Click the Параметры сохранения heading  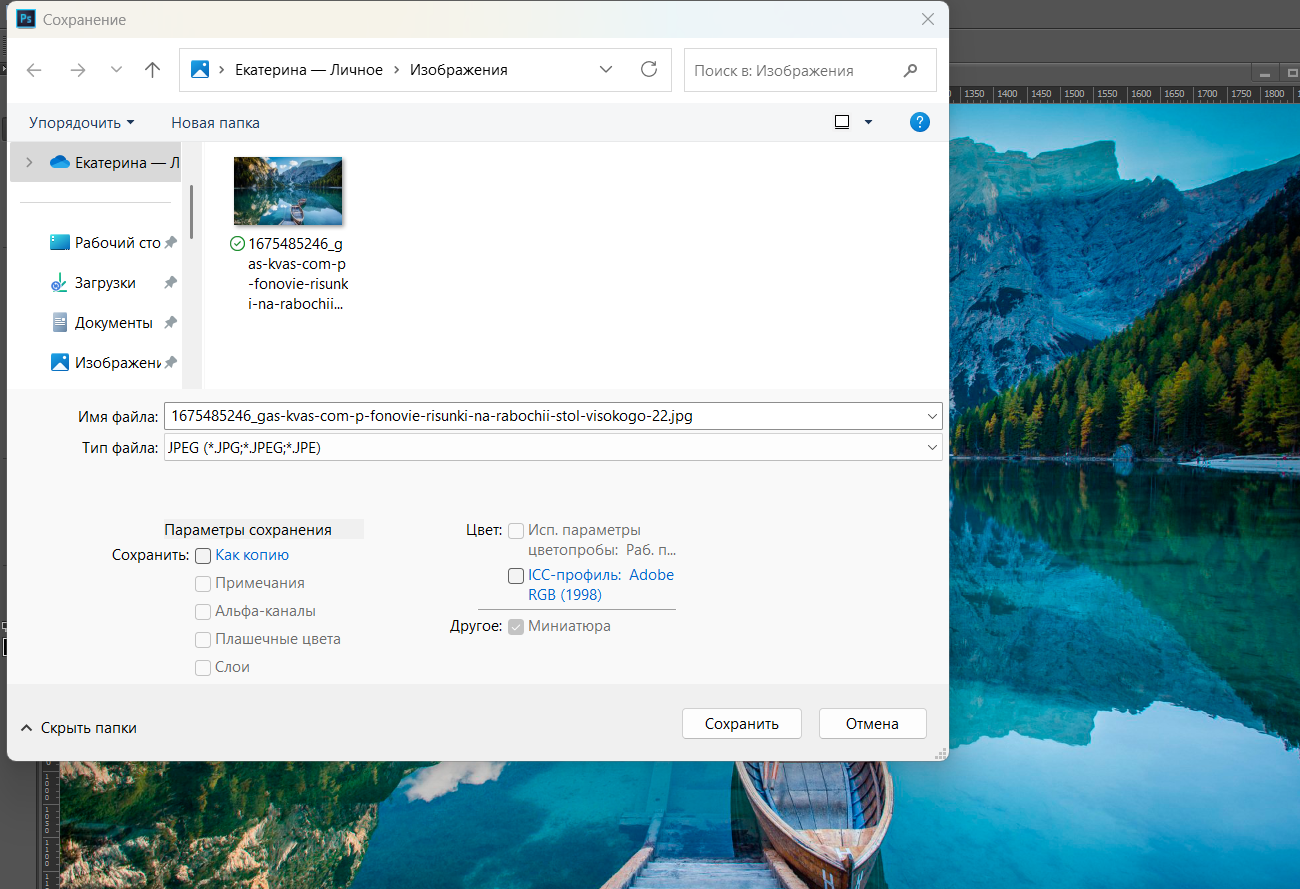tap(248, 530)
